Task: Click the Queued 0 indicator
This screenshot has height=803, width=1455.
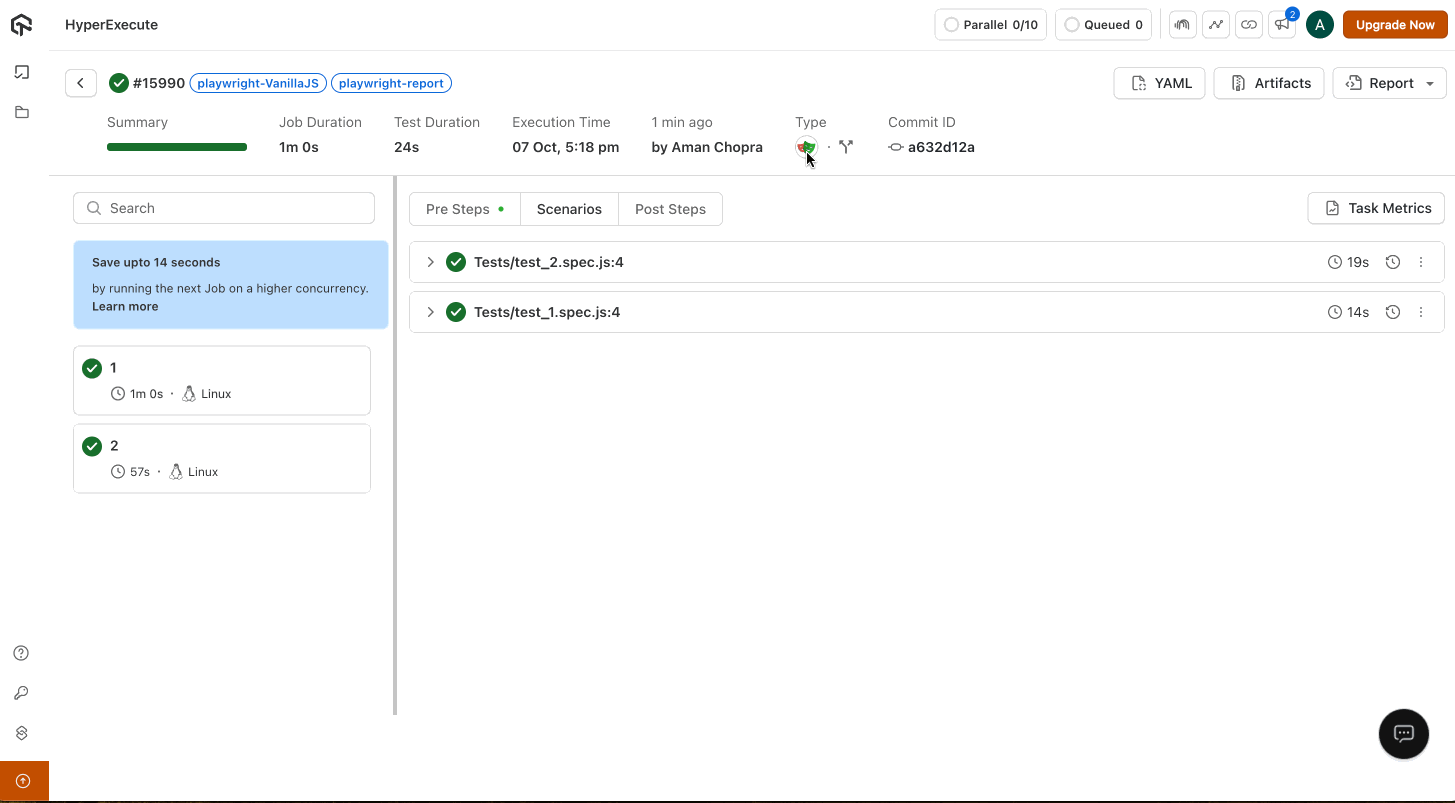Action: coord(1103,25)
